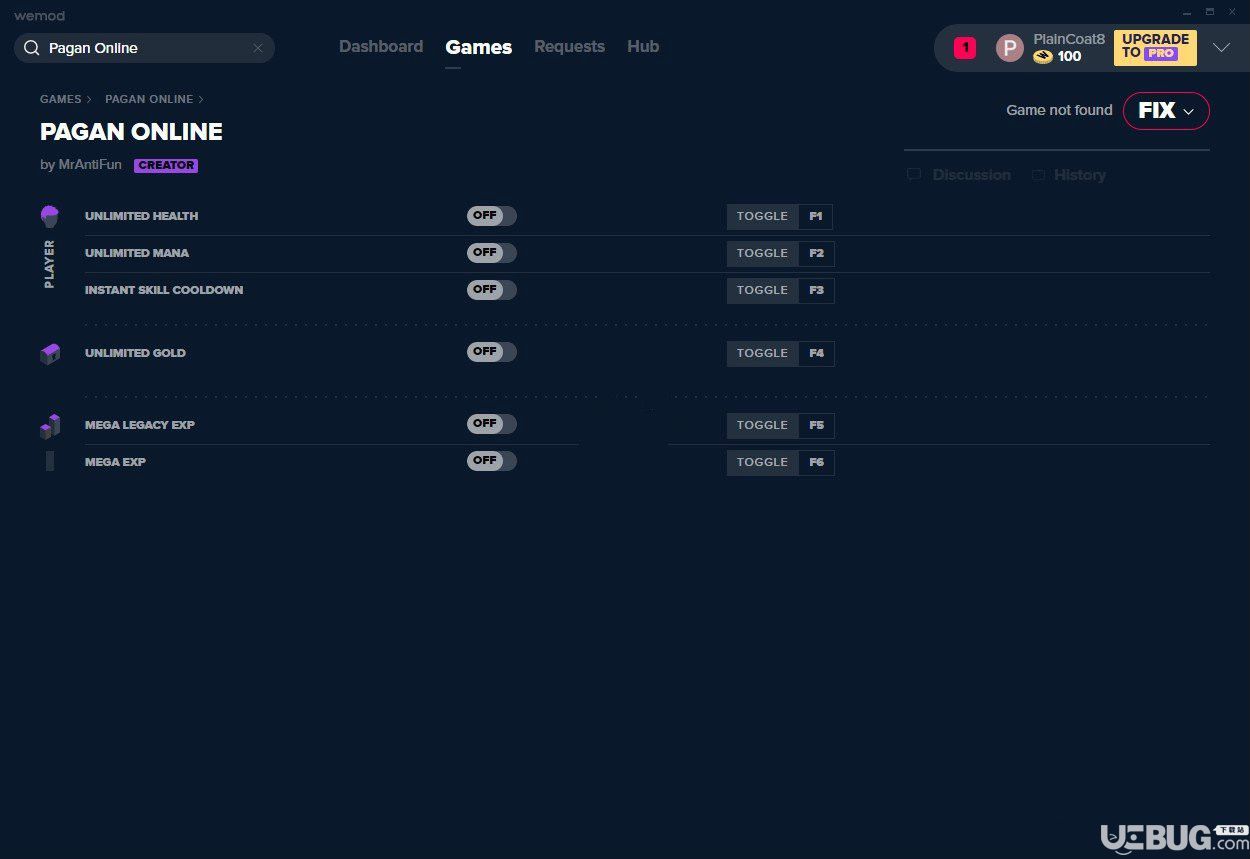Change the F1 hotkey binding

[x=816, y=217]
